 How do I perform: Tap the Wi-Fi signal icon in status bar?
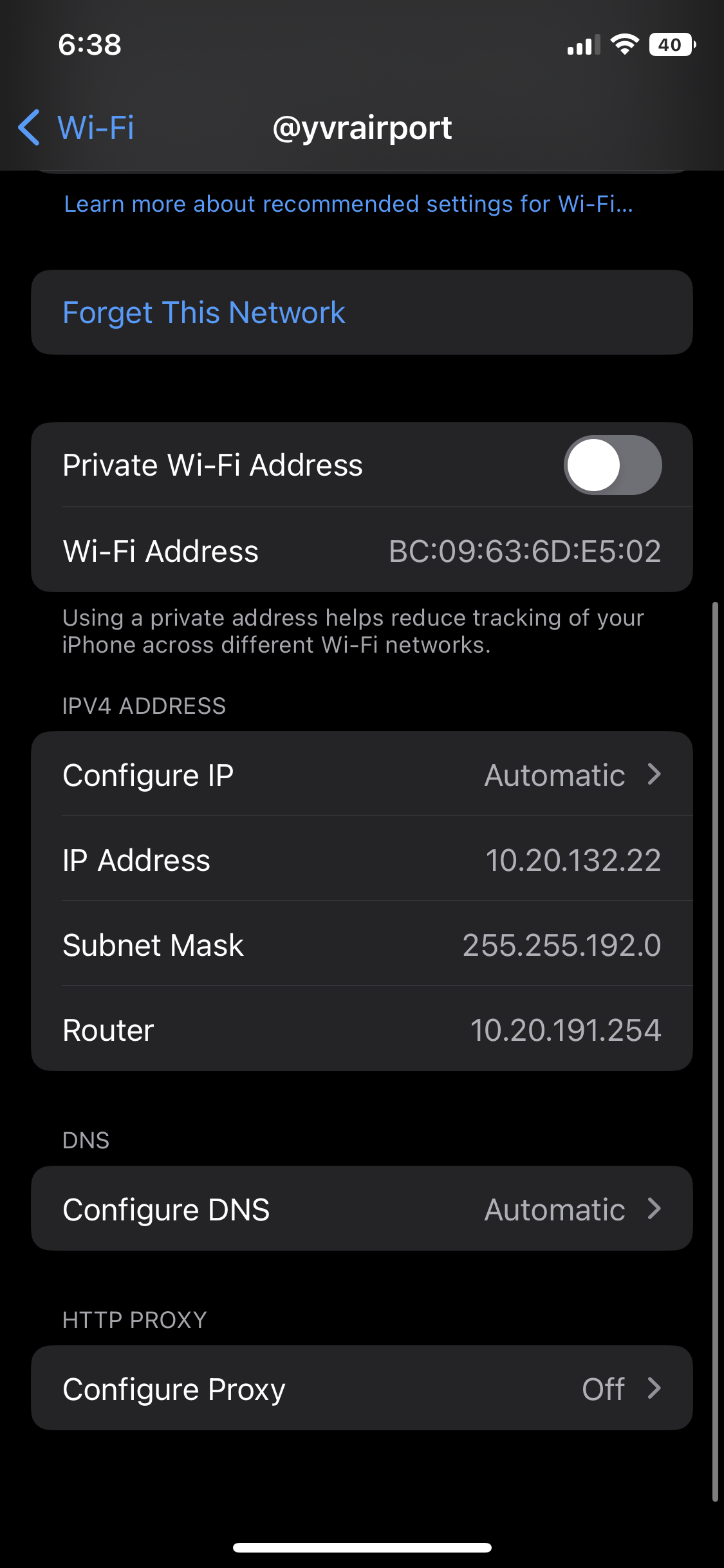tap(624, 44)
